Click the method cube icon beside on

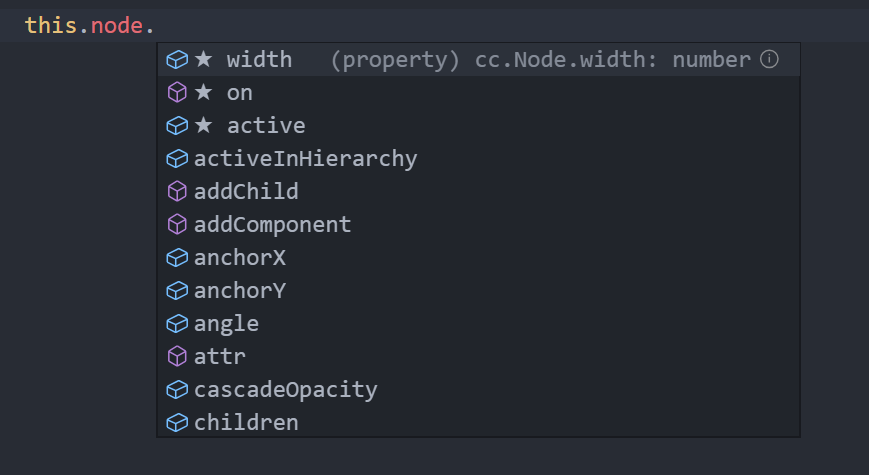pos(177,93)
